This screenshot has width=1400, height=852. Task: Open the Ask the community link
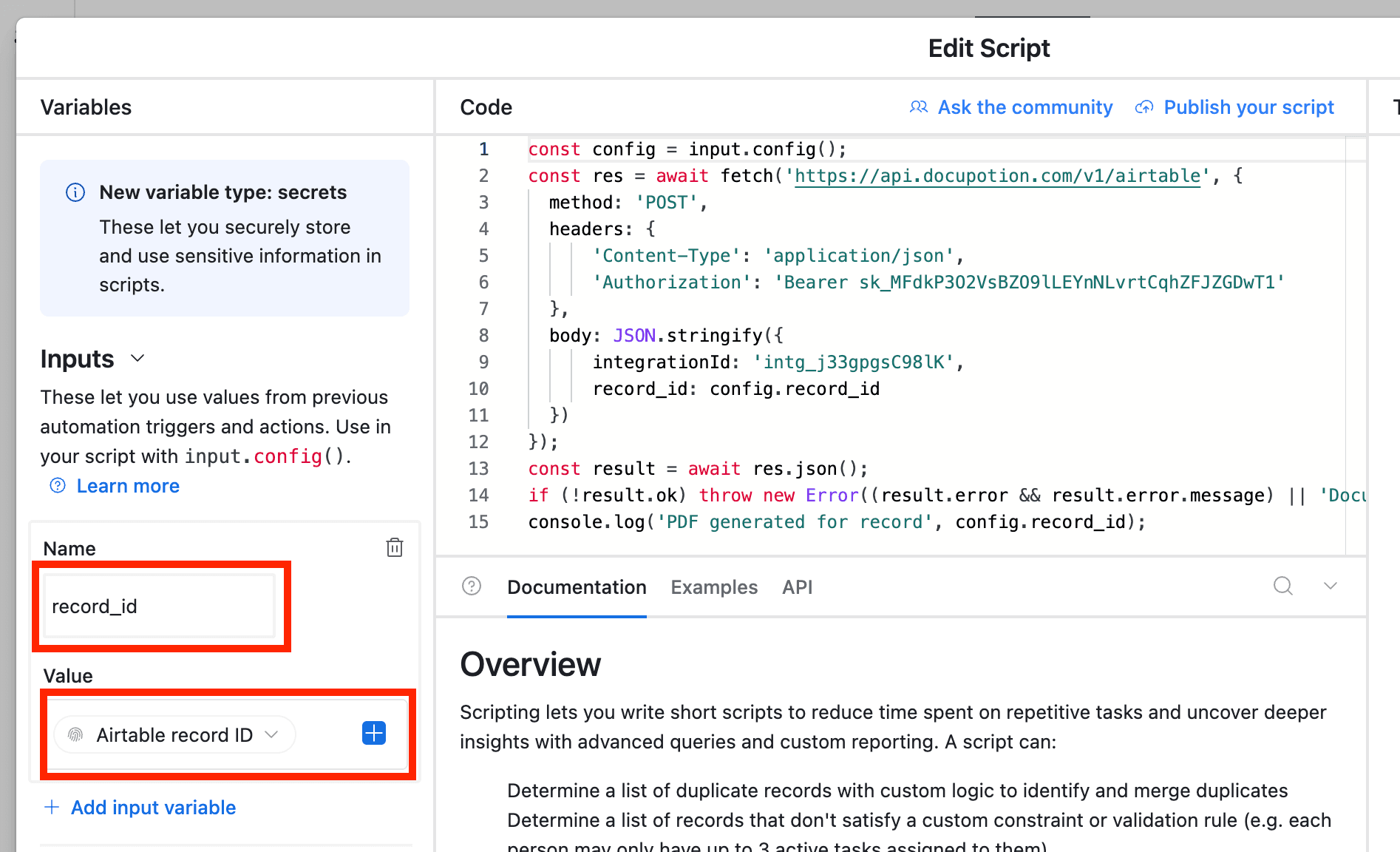(x=1025, y=107)
